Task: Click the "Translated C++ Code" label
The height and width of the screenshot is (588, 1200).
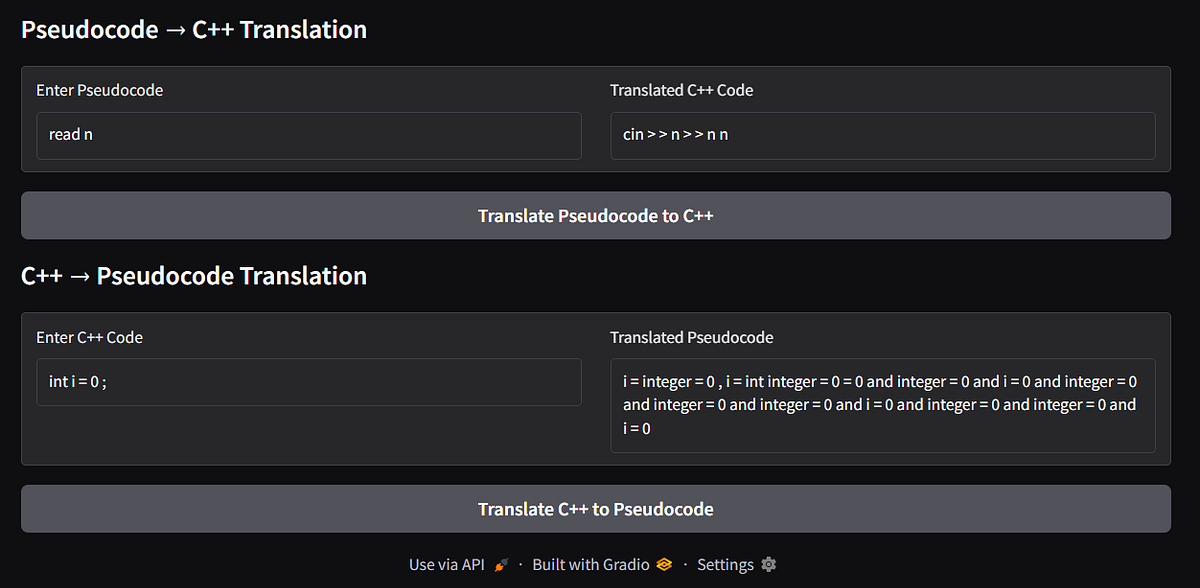Action: click(681, 90)
